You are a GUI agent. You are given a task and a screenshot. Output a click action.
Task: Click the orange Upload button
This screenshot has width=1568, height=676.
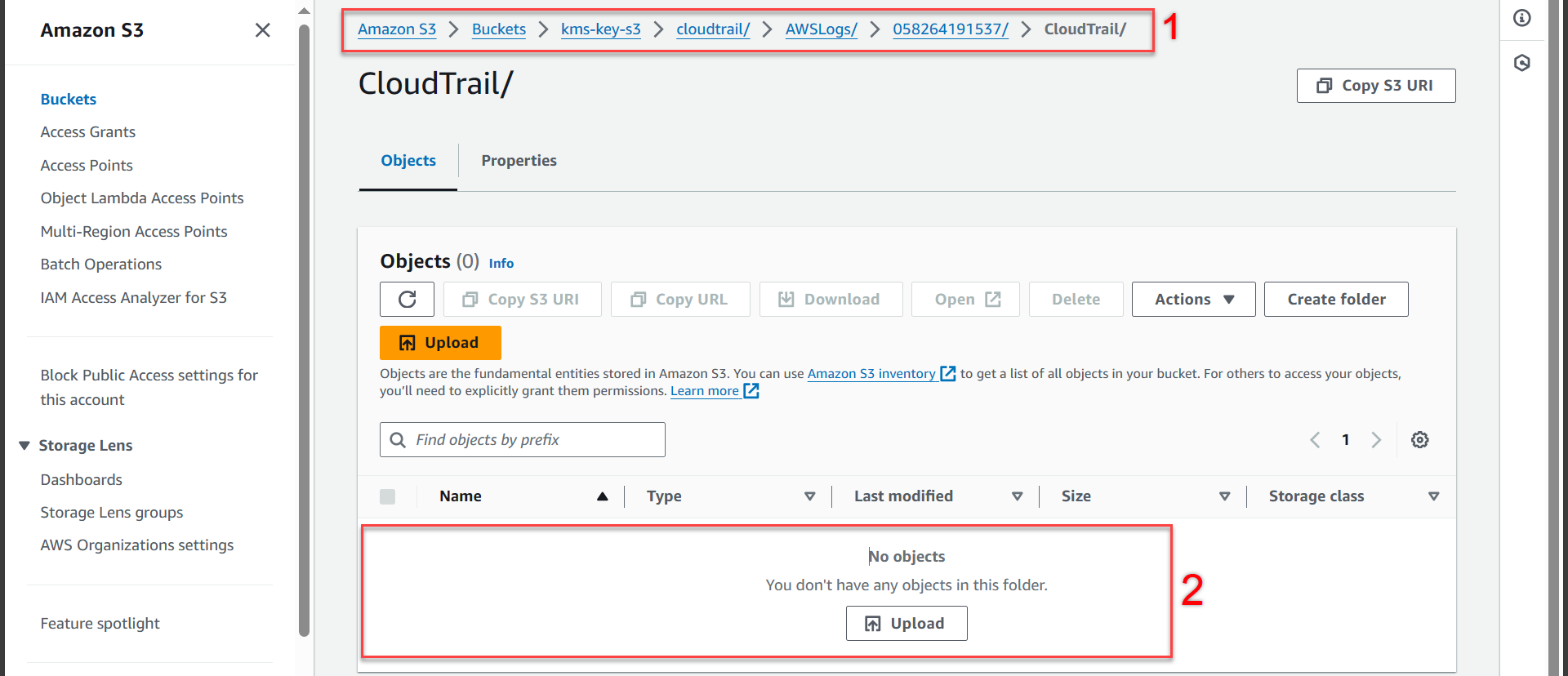[x=440, y=343]
